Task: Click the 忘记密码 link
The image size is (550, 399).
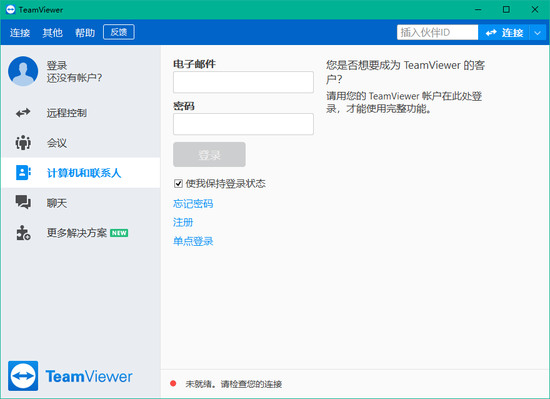Action: coord(193,204)
